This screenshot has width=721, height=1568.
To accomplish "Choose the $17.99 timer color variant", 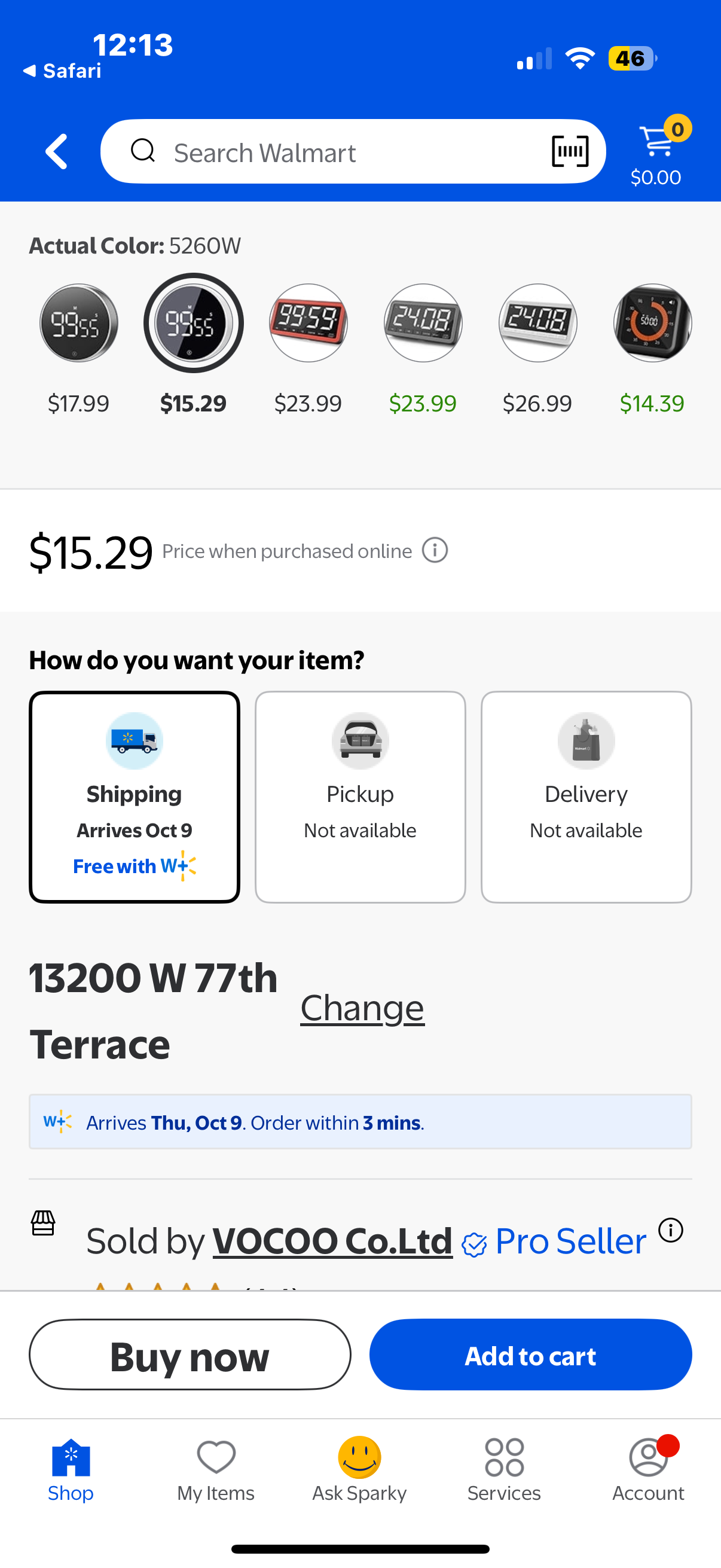I will click(x=78, y=323).
